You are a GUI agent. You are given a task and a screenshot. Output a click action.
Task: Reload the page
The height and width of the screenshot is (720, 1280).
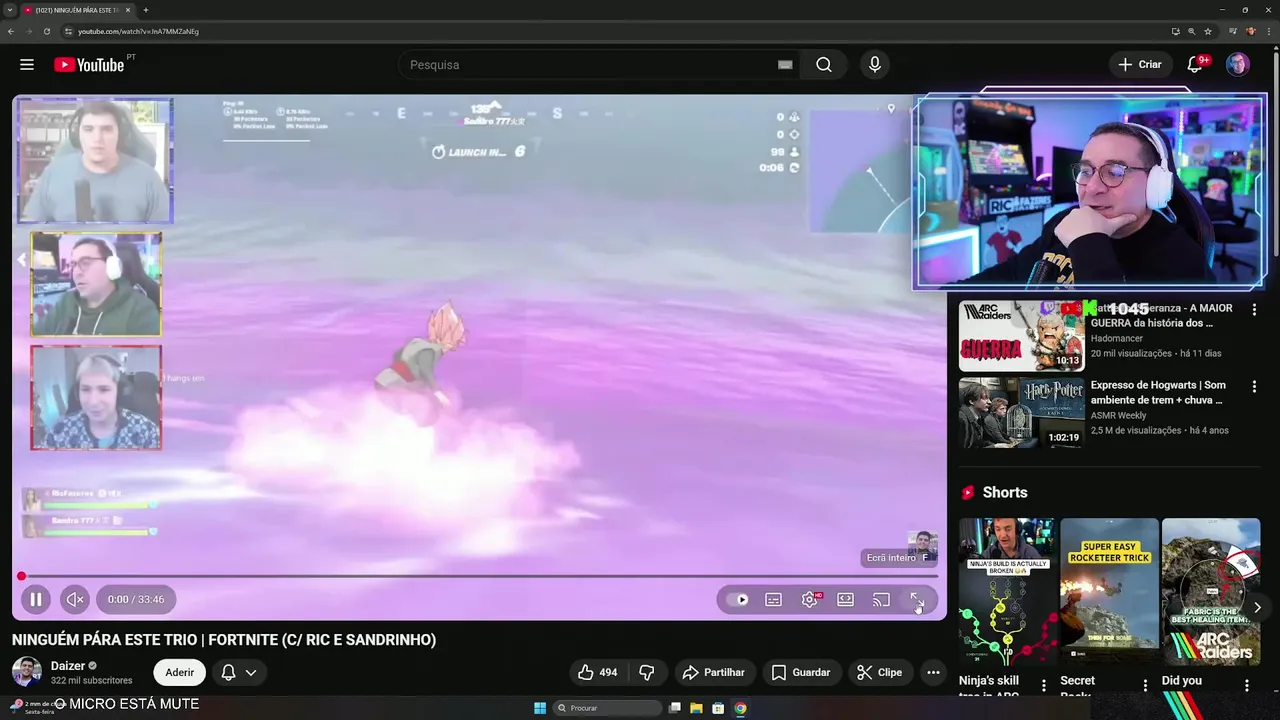click(x=46, y=31)
